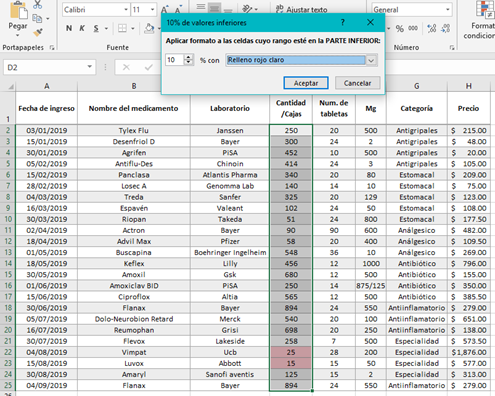Increase font size with large A
This screenshot has width=495, height=396.
pos(164,10)
